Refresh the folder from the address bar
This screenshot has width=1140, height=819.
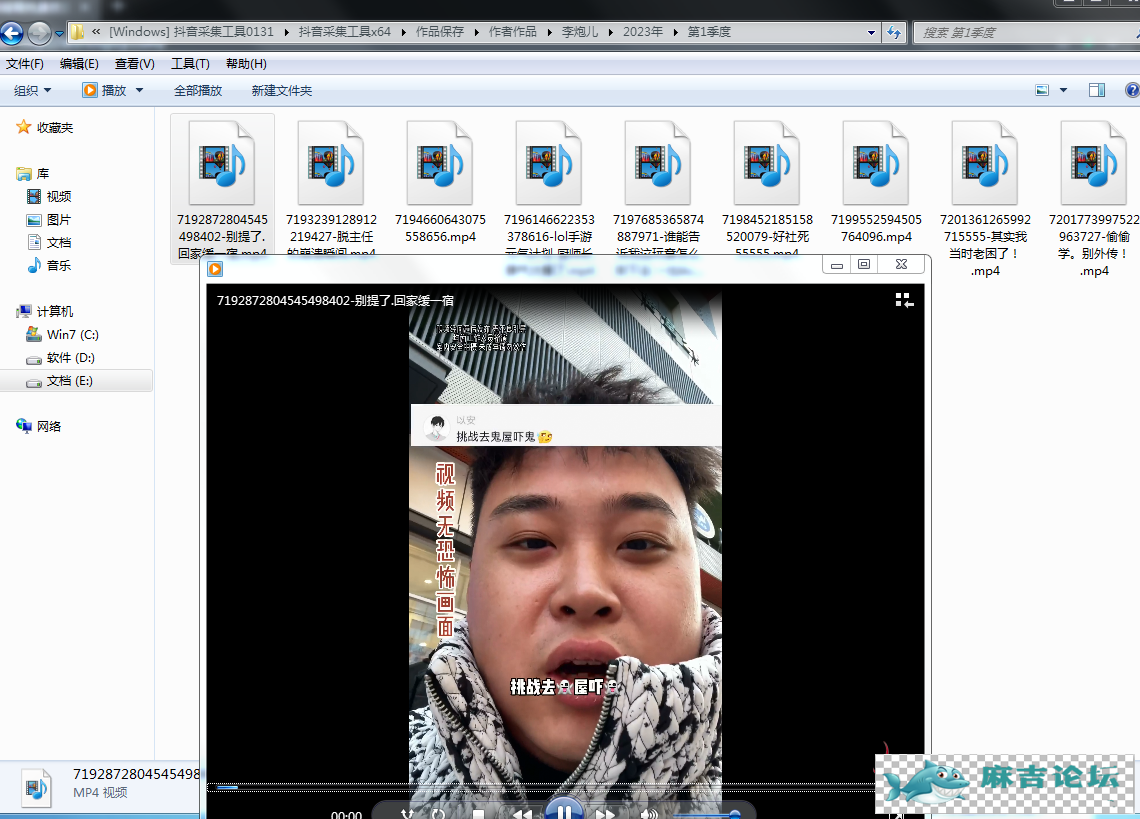coord(894,32)
